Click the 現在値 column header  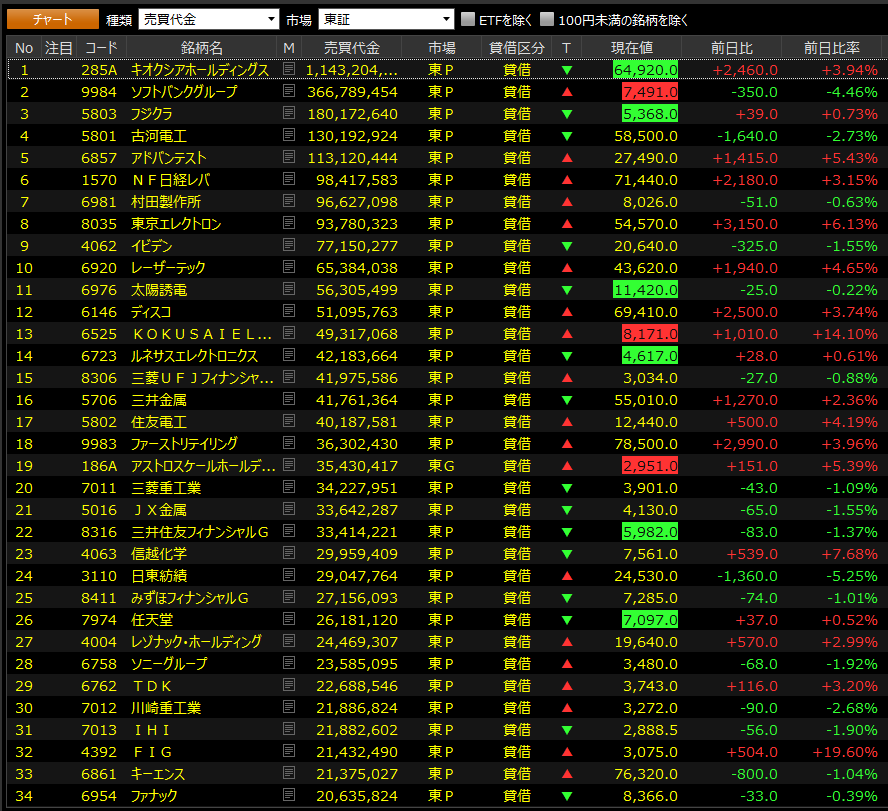click(631, 48)
